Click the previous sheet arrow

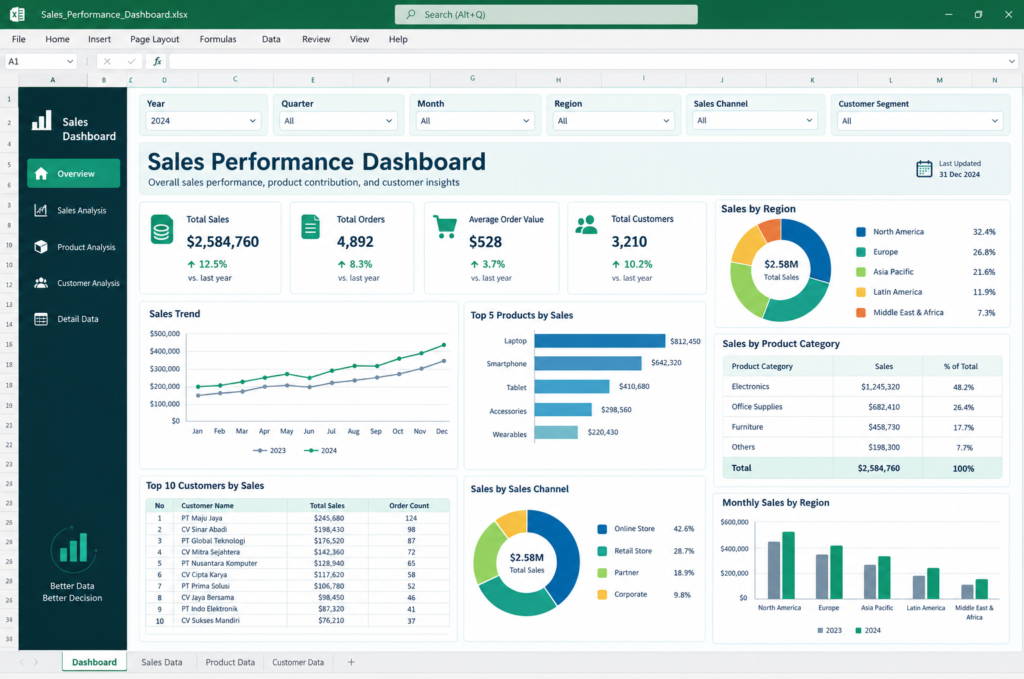[22, 662]
